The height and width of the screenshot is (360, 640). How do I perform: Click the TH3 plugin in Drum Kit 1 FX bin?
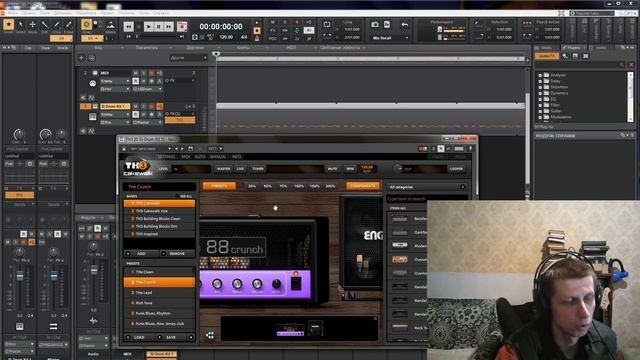[180, 120]
